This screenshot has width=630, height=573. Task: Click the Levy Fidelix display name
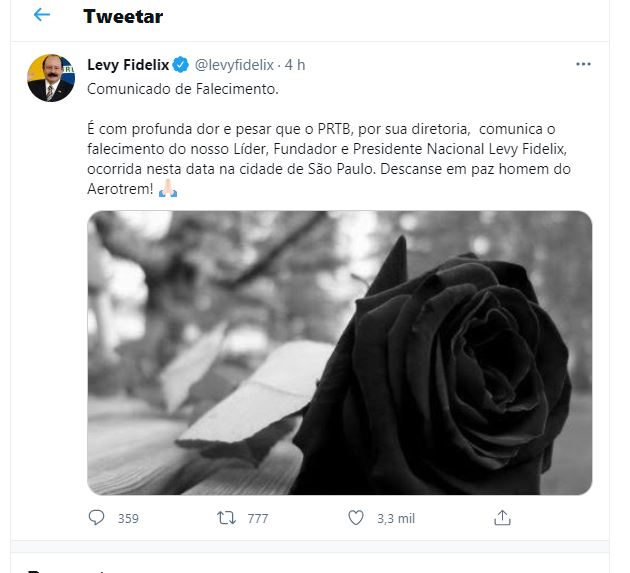click(129, 65)
